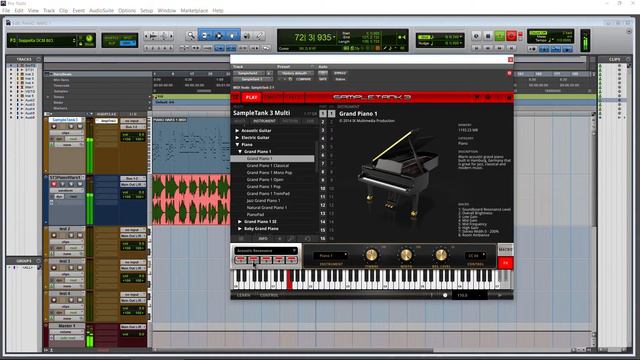Viewport: 640px width, 360px height.
Task: Click the Online button left of Stop
Action: [x=476, y=36]
